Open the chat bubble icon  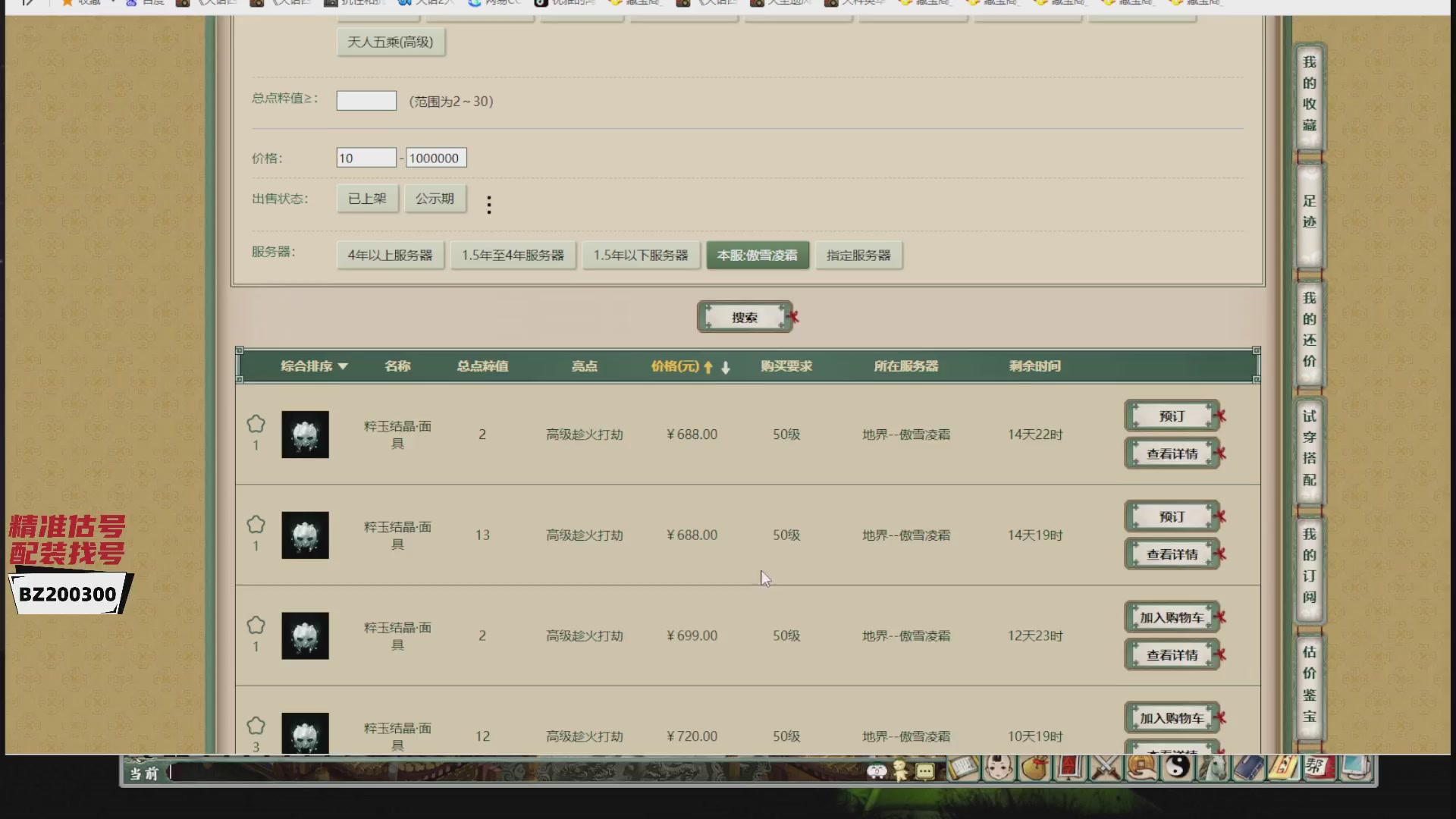pyautogui.click(x=925, y=771)
